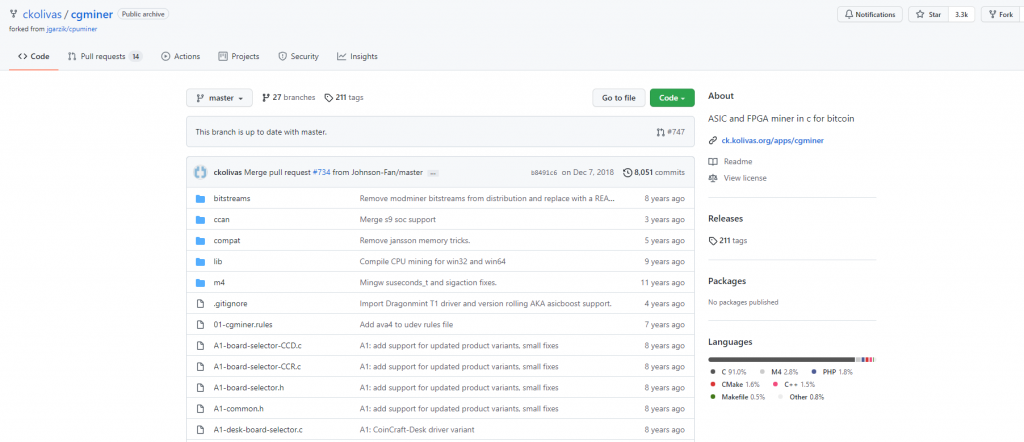Click the bitstreams folder icon
This screenshot has width=1024, height=442.
coord(200,198)
